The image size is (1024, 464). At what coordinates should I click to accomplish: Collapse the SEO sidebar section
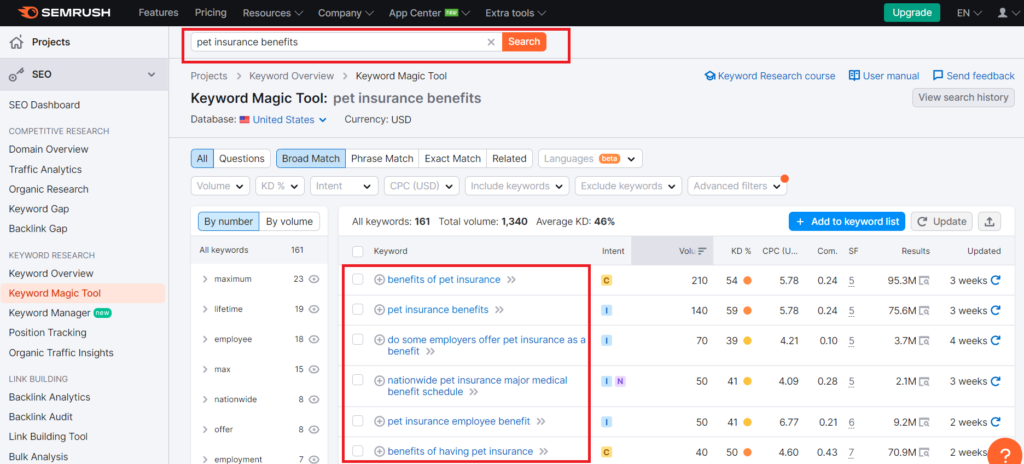(152, 75)
